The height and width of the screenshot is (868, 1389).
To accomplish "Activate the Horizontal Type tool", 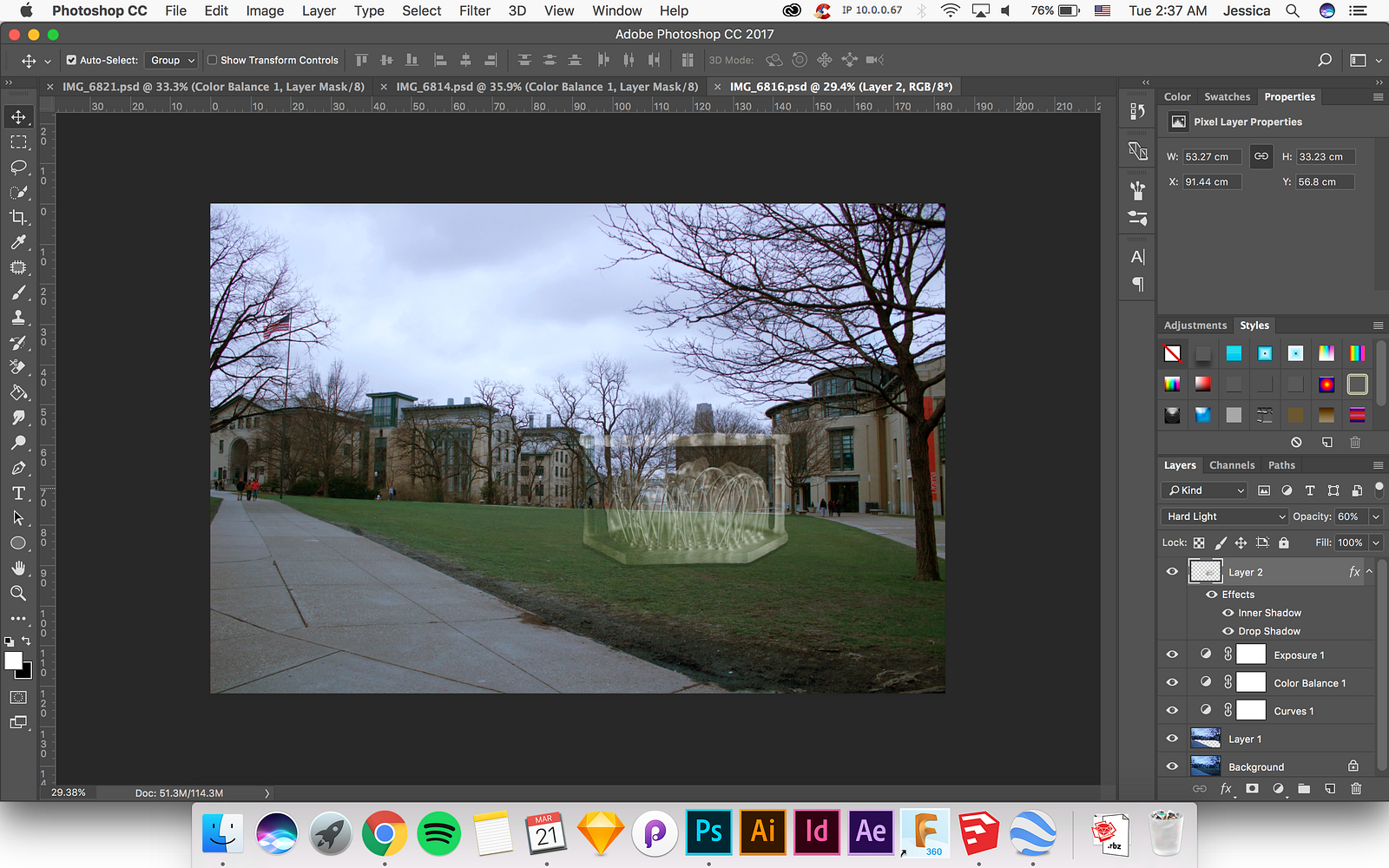I will (18, 493).
